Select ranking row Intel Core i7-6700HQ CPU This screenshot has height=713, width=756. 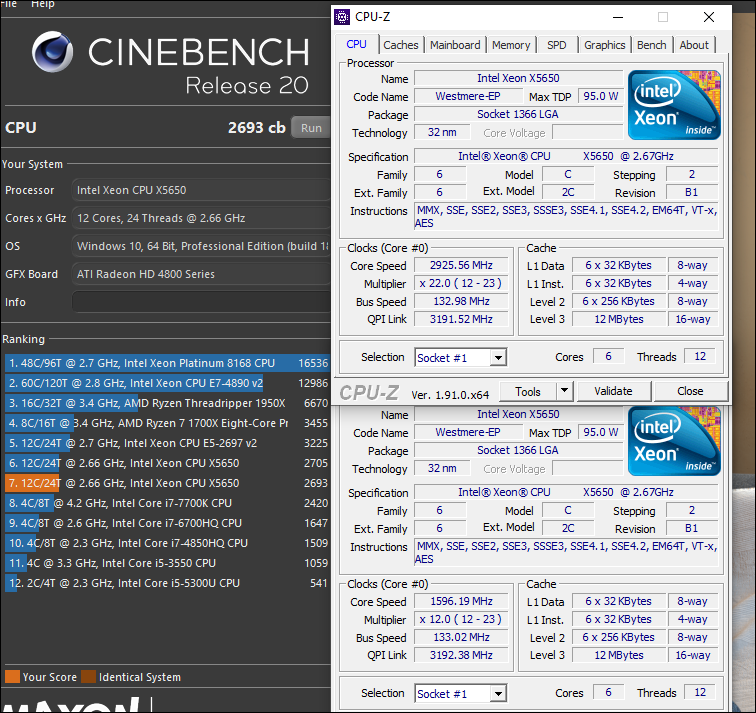click(167, 523)
